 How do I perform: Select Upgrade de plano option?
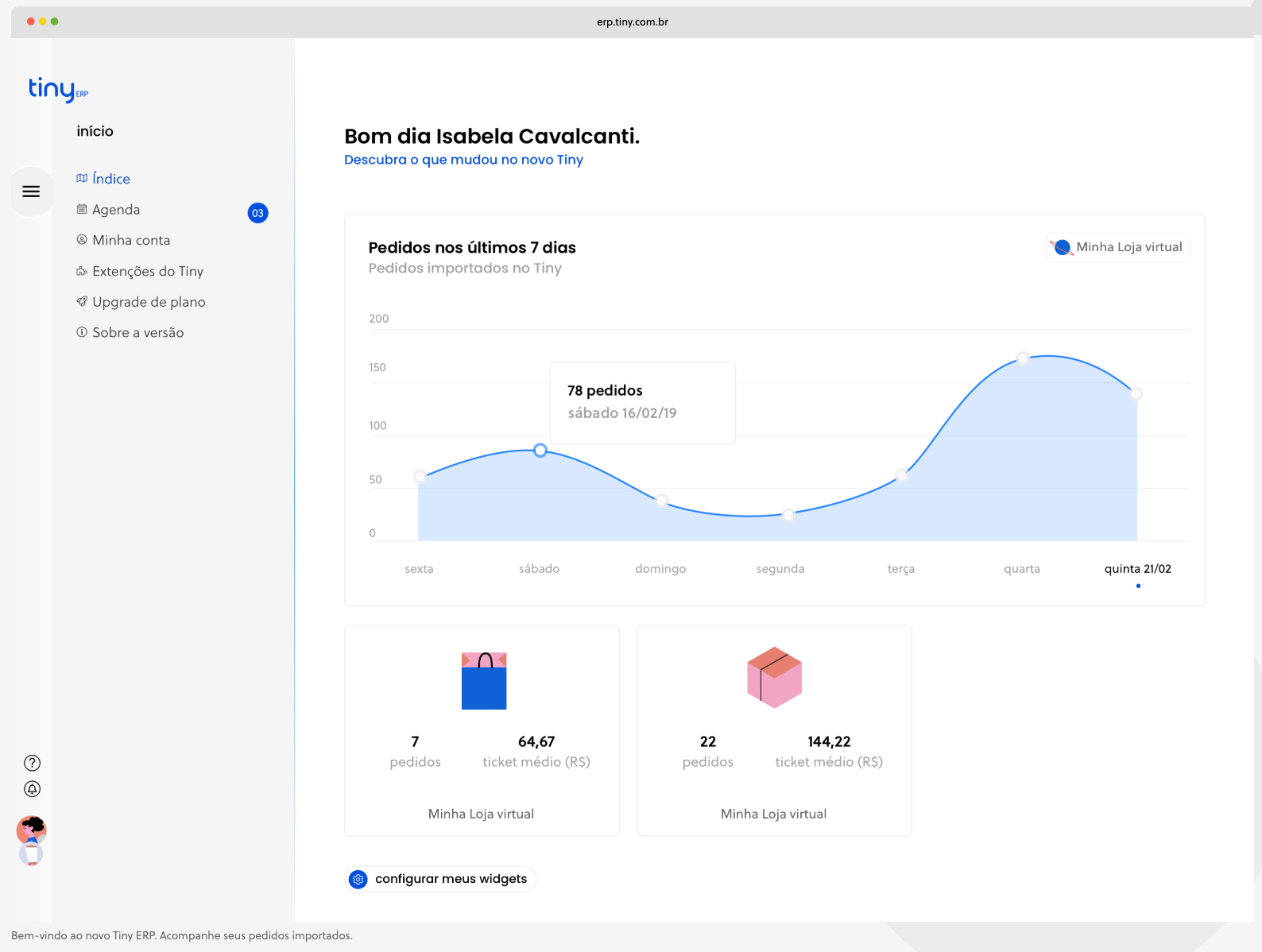click(149, 302)
